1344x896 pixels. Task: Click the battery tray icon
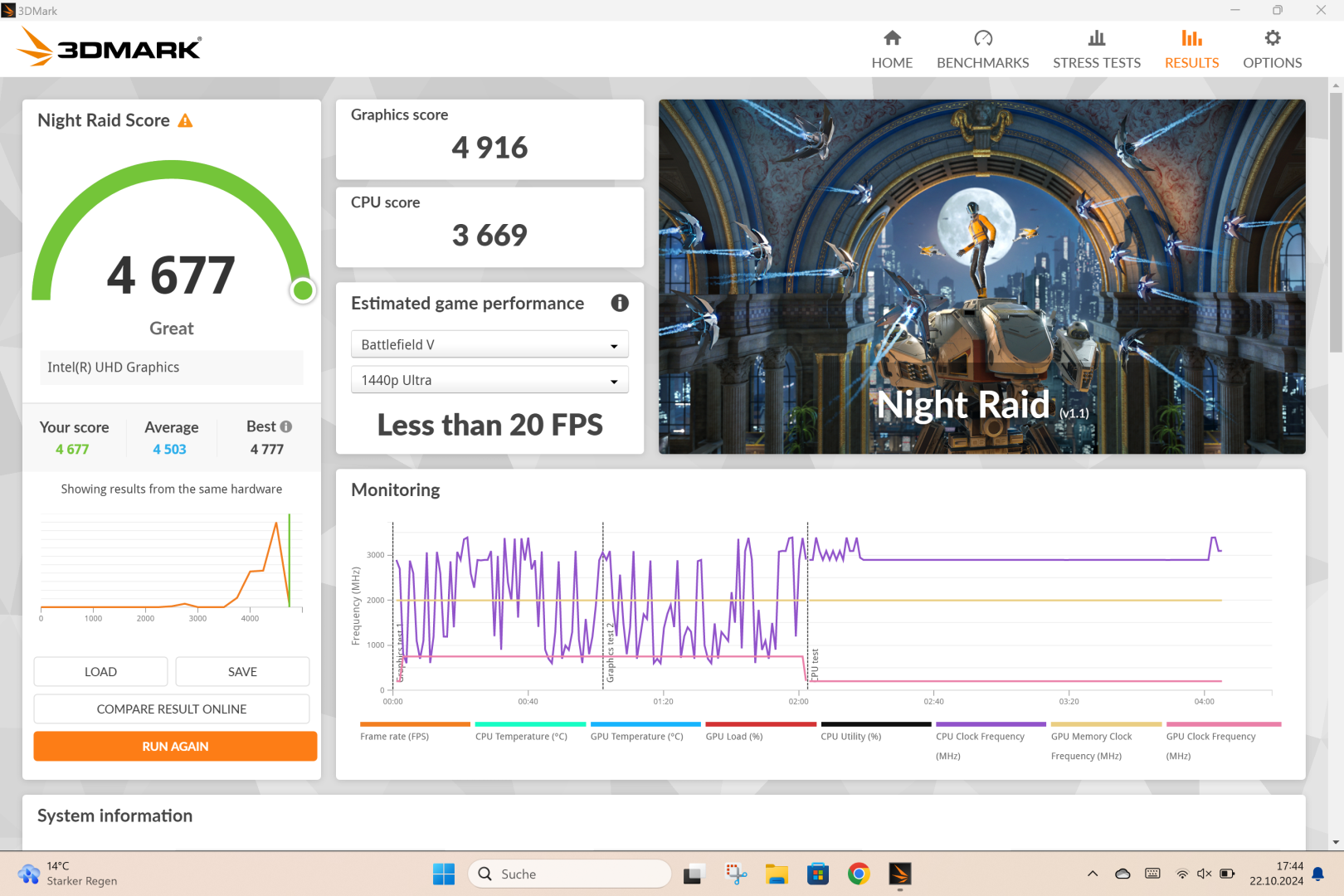pyautogui.click(x=1227, y=874)
